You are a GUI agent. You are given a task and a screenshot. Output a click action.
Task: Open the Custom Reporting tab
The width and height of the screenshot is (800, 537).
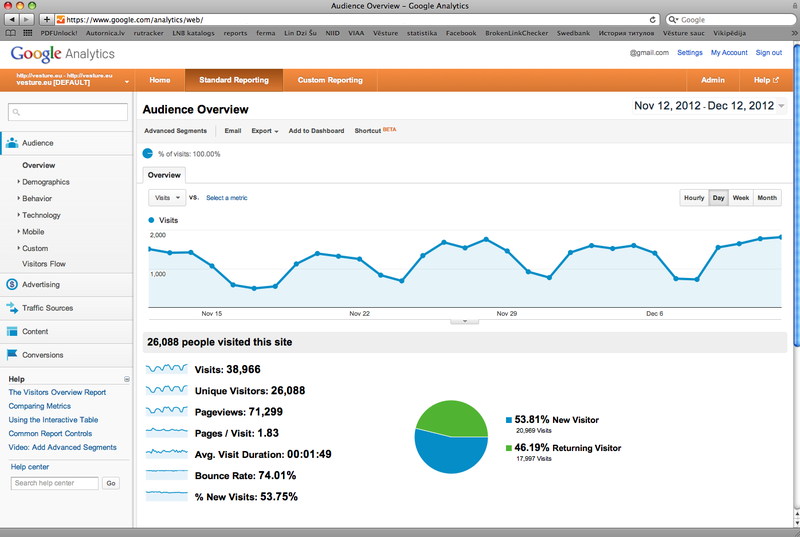pyautogui.click(x=330, y=80)
